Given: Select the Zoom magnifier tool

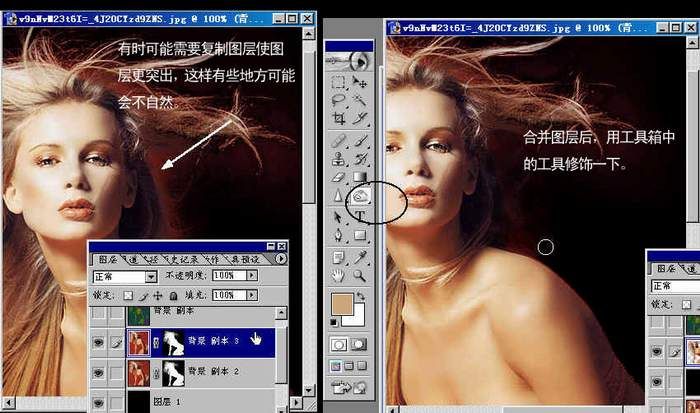Looking at the screenshot, I should (x=360, y=275).
